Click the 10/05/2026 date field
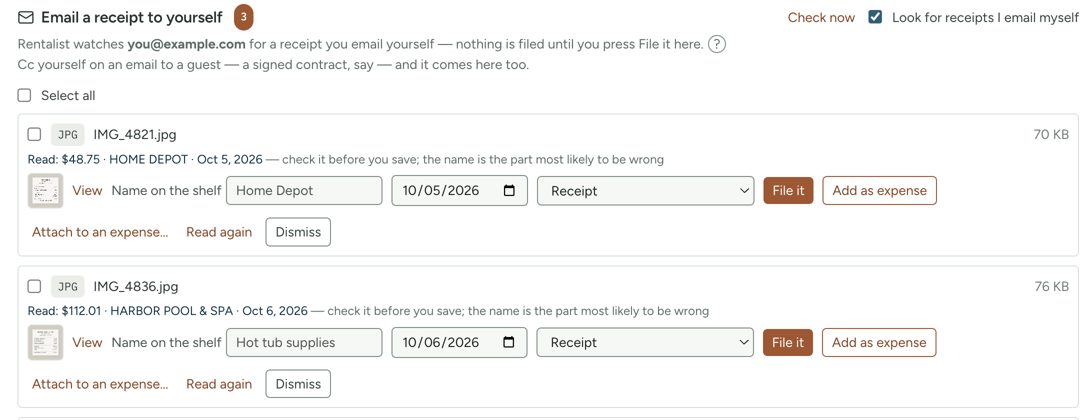Viewport: 1085px width, 420px height. tap(459, 190)
